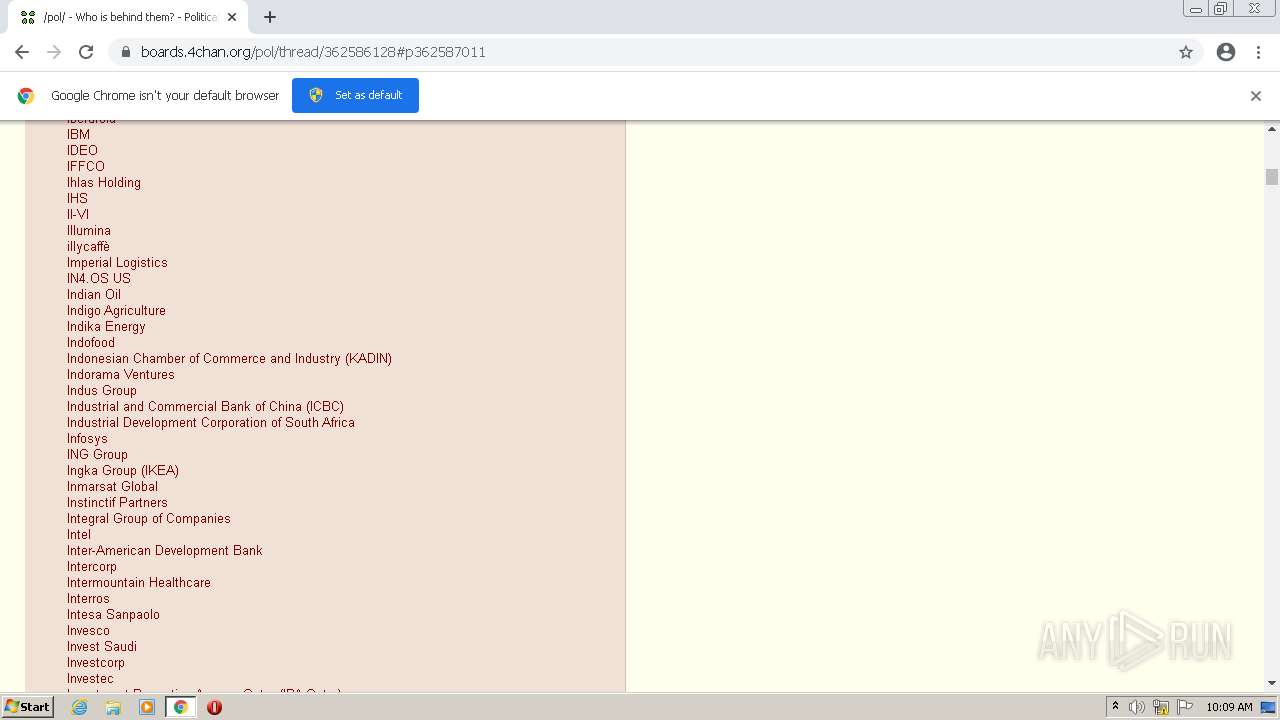Click the 'Intesa Sanpaolo' entry
1280x720 pixels.
click(113, 614)
